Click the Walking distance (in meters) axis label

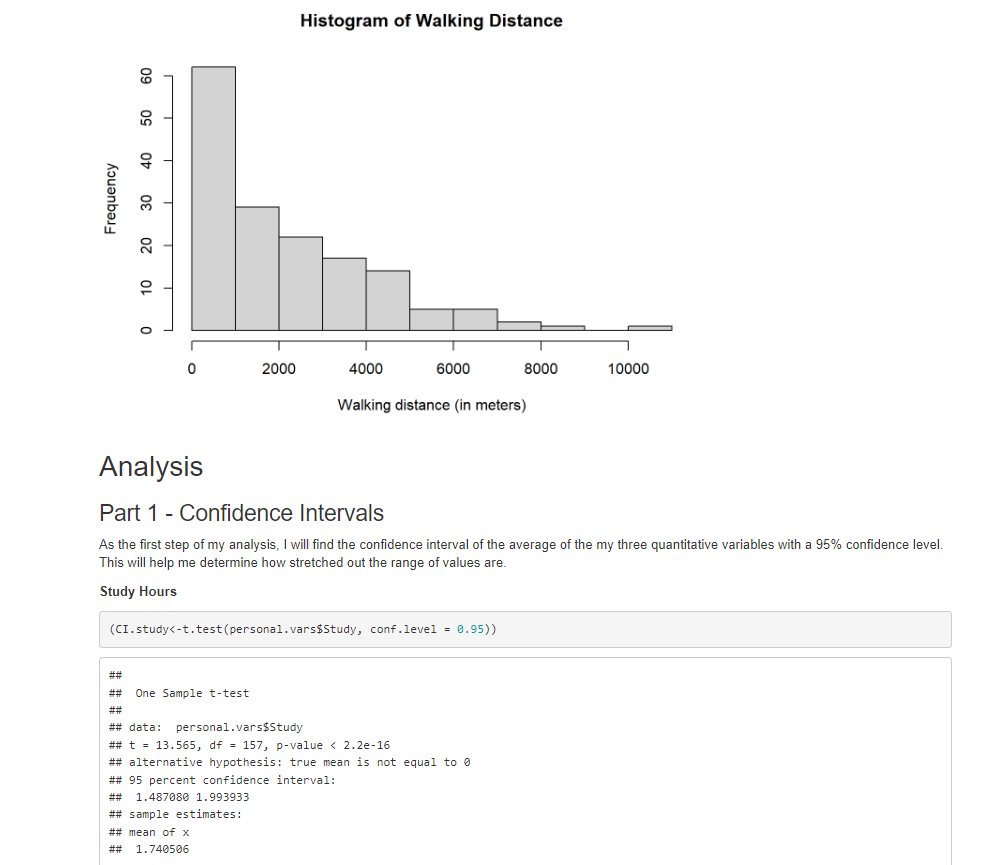431,405
